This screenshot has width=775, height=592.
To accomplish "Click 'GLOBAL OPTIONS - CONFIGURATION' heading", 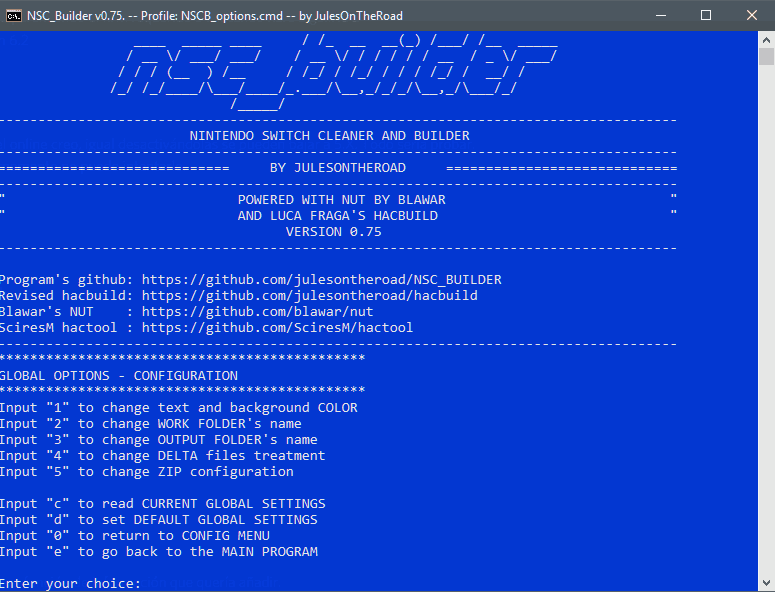I will pos(119,376).
